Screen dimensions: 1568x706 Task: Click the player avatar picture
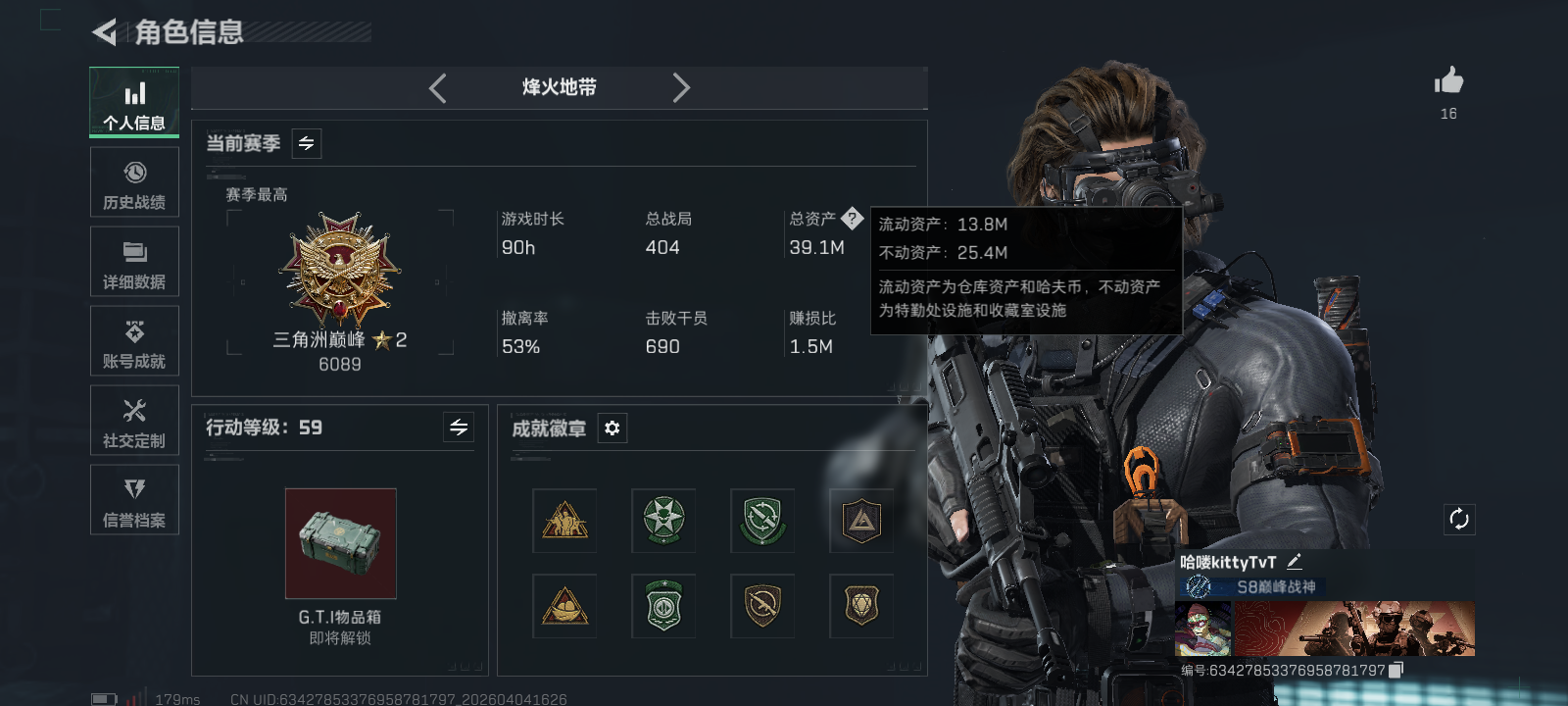[1203, 629]
